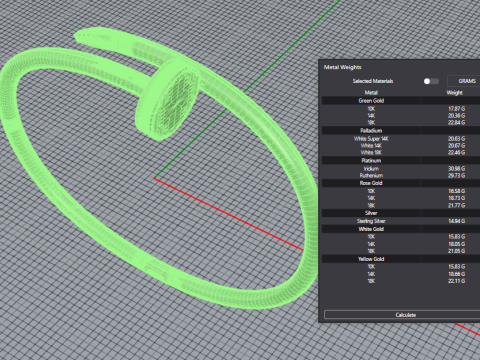The height and width of the screenshot is (360, 480).
Task: Select the White 14K palladium row
Action: (401, 145)
